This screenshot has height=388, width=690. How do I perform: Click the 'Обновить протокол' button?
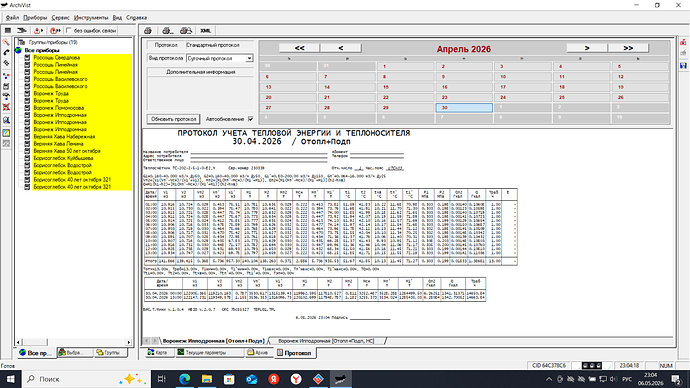tap(173, 119)
